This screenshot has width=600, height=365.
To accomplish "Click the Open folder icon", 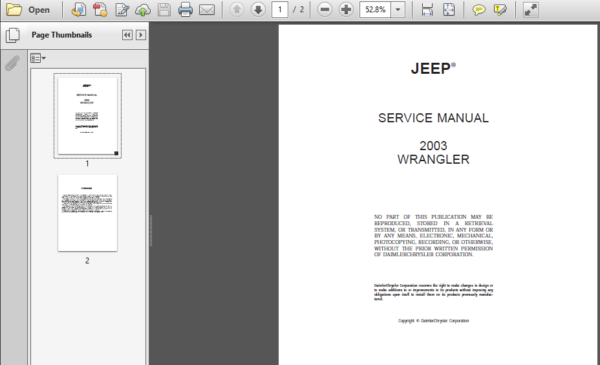I will pos(14,10).
